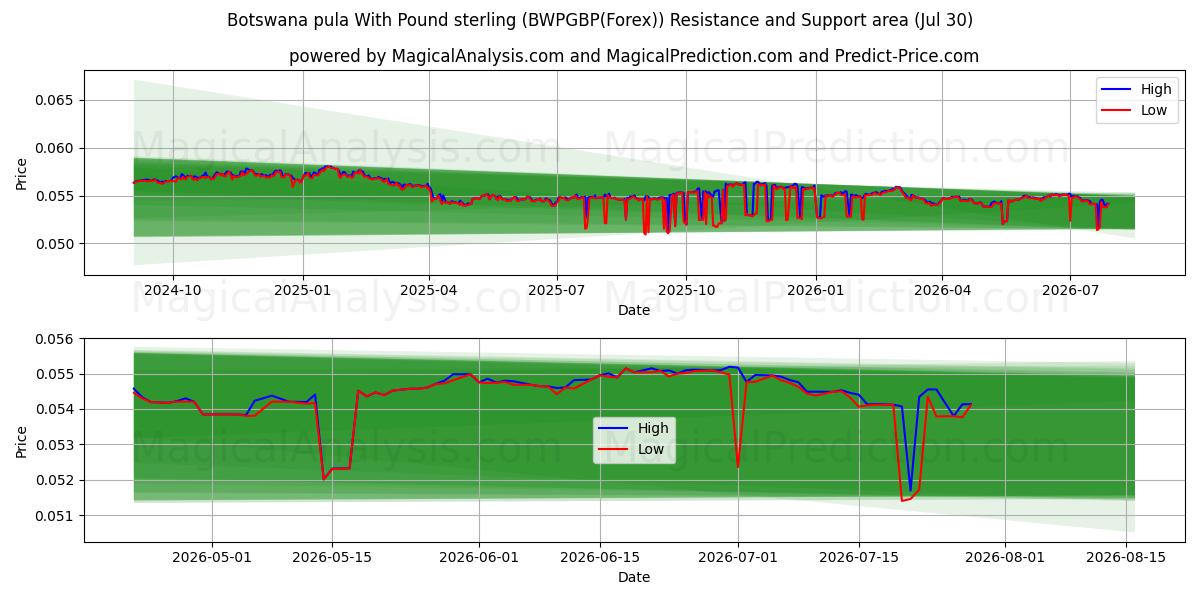Click the 2025-07 date label on top chart
Screen dimensions: 1200x600
[x=556, y=291]
